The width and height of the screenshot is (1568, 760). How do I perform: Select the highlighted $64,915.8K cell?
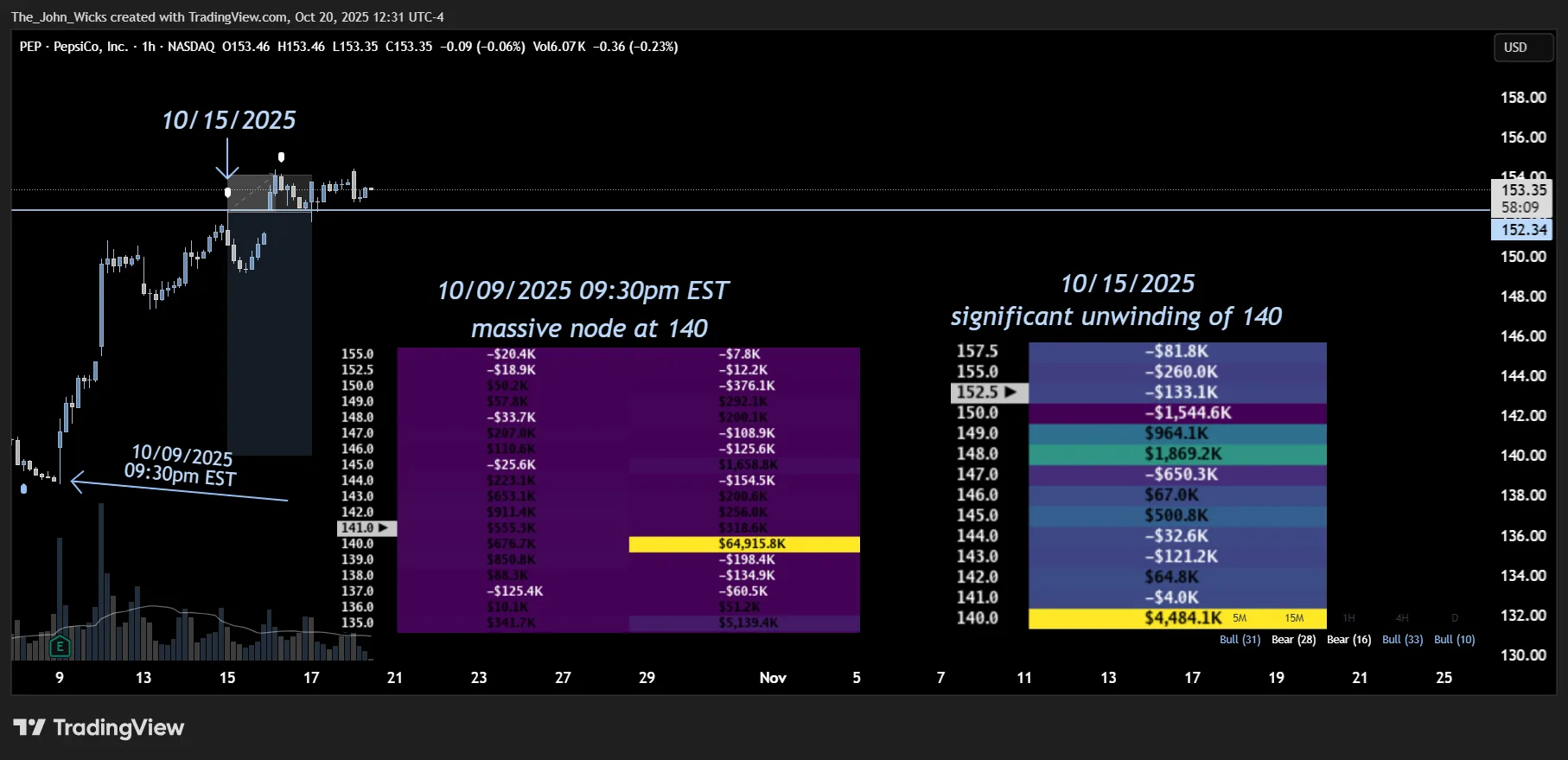tap(744, 544)
